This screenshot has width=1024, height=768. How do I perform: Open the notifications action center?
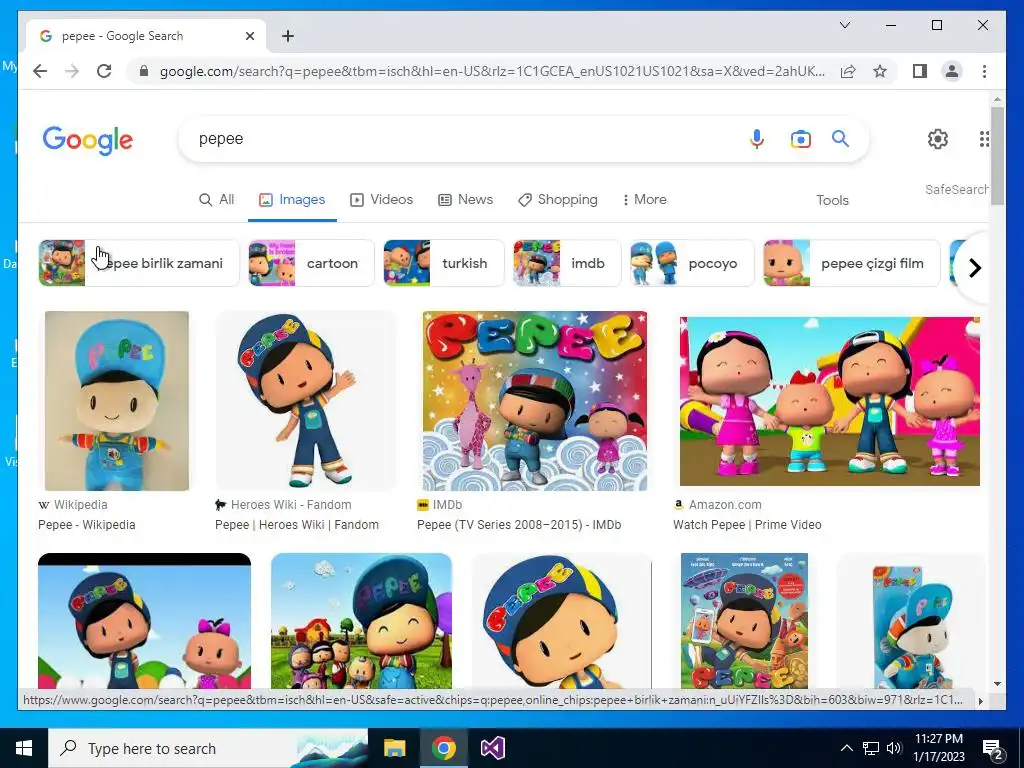click(993, 749)
